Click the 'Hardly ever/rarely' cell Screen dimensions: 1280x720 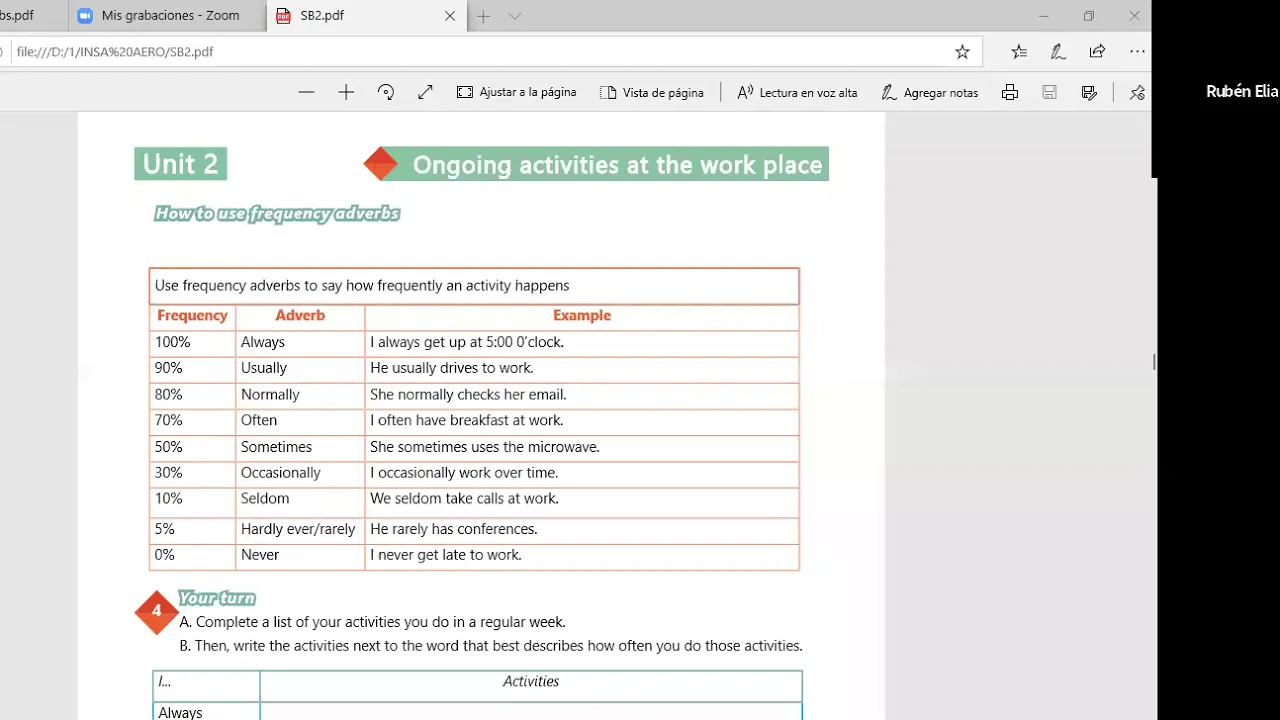tap(300, 529)
